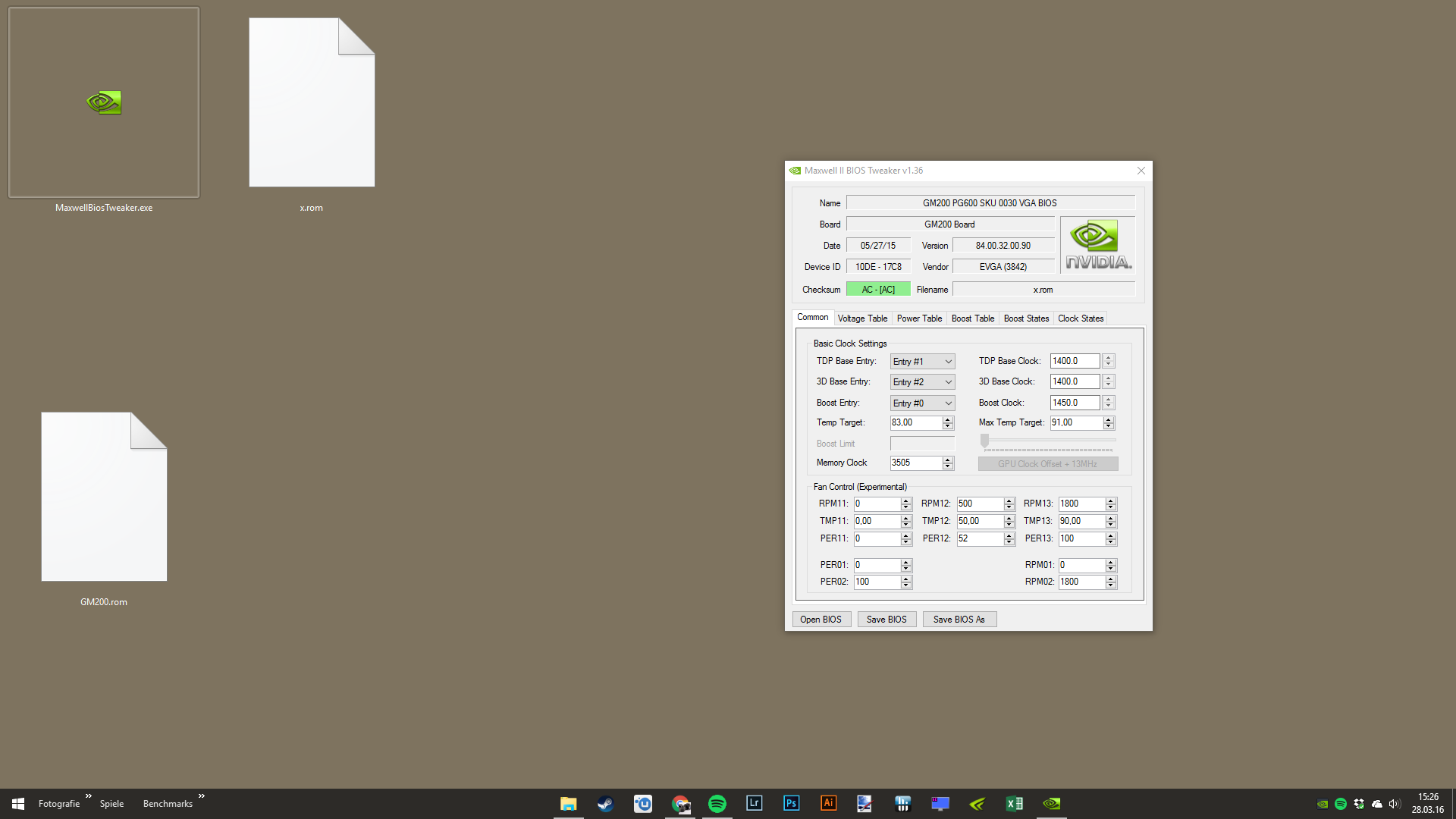
Task: Open the Windows Start menu
Action: tap(18, 804)
